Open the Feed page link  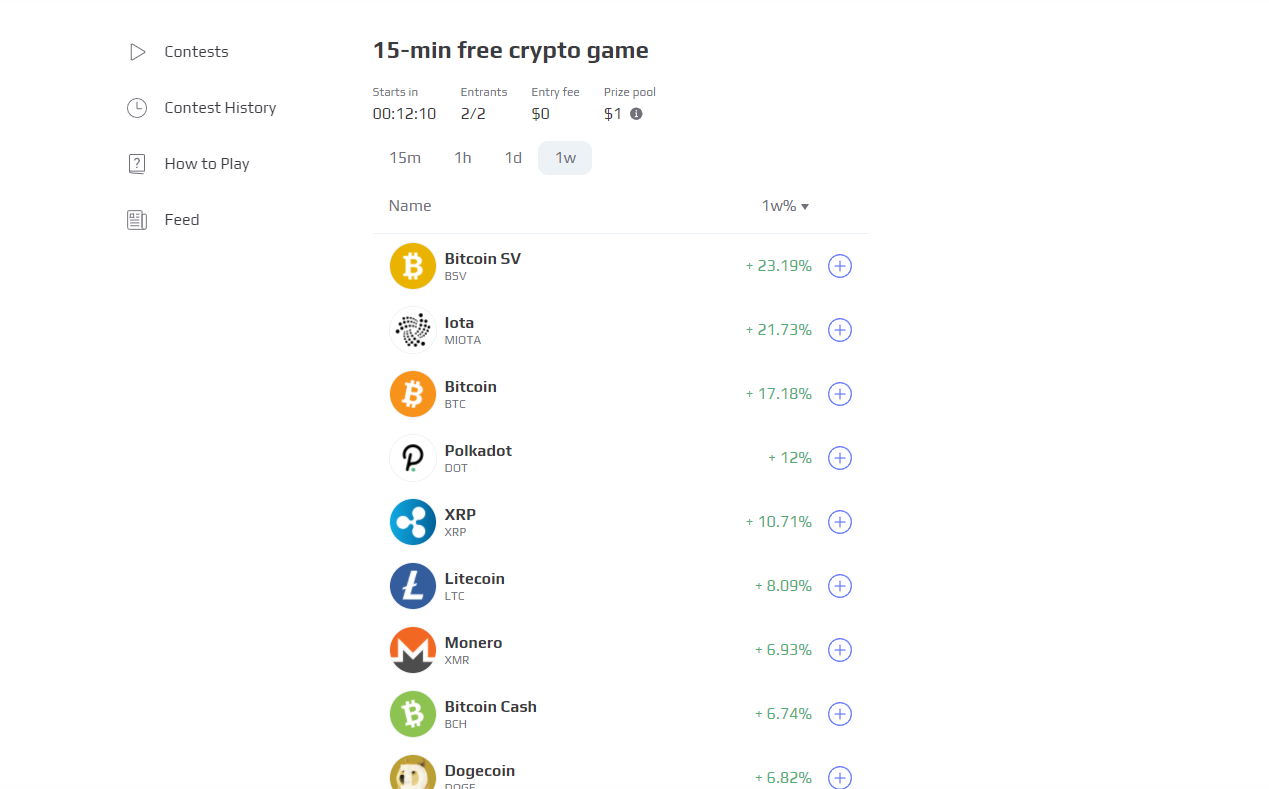pyautogui.click(x=182, y=220)
